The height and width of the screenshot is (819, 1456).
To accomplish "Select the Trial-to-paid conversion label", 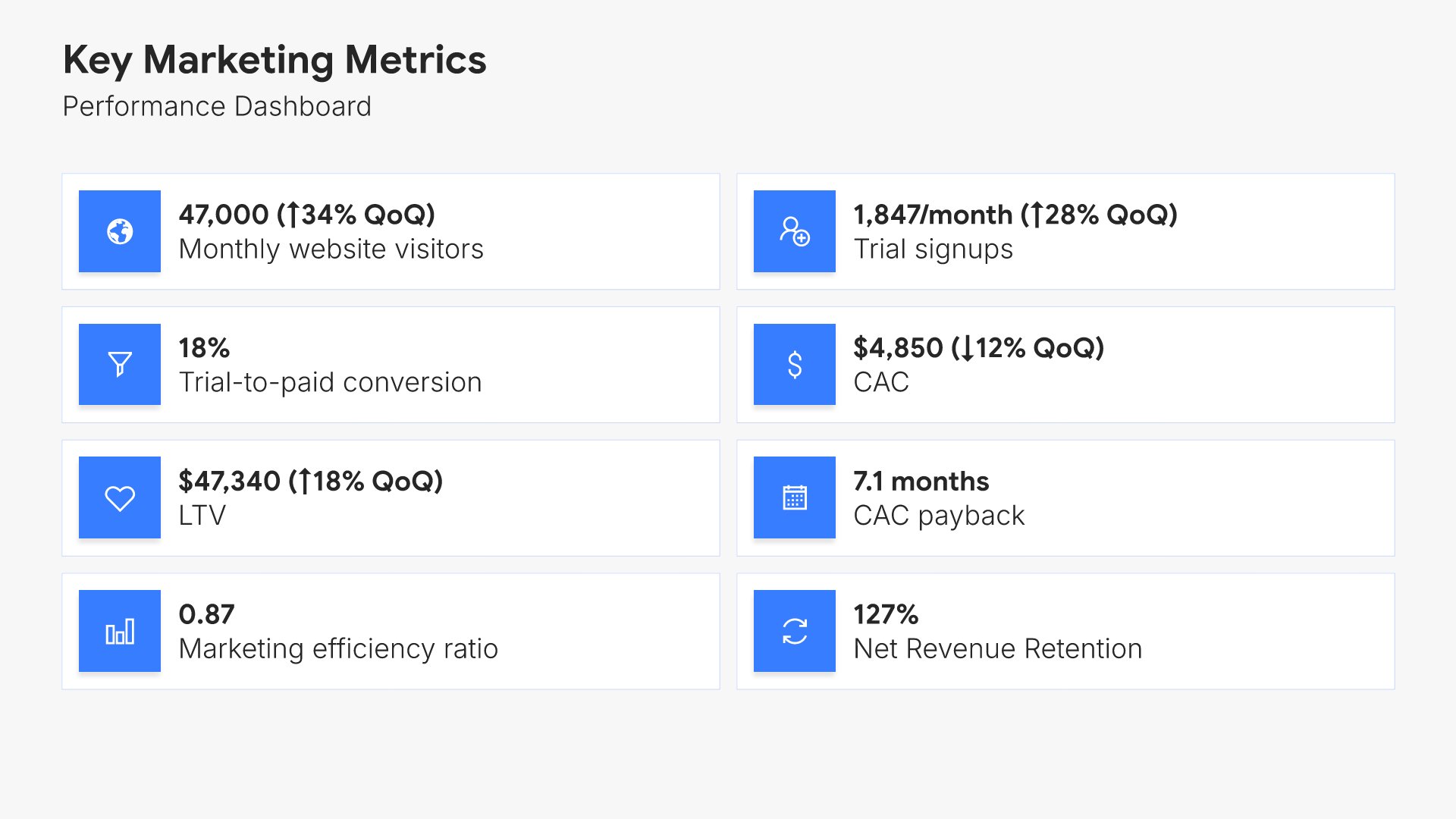I will [x=330, y=382].
